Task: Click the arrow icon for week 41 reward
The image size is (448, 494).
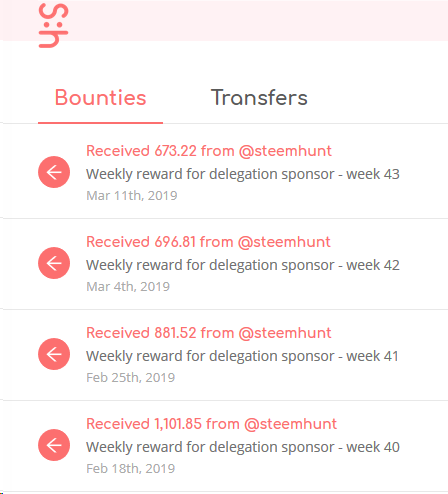Action: (x=54, y=354)
